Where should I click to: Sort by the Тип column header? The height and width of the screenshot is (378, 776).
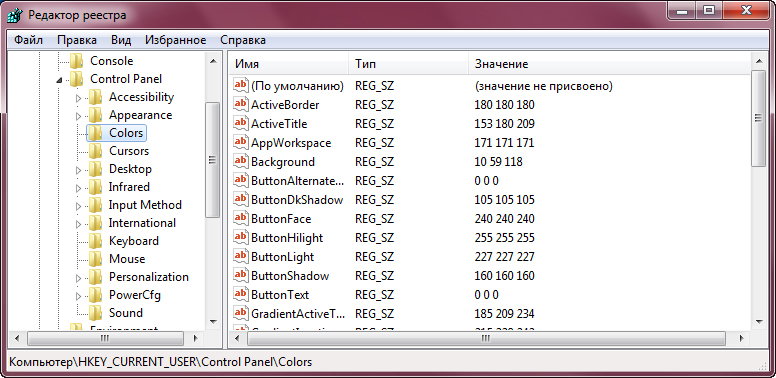pyautogui.click(x=408, y=64)
